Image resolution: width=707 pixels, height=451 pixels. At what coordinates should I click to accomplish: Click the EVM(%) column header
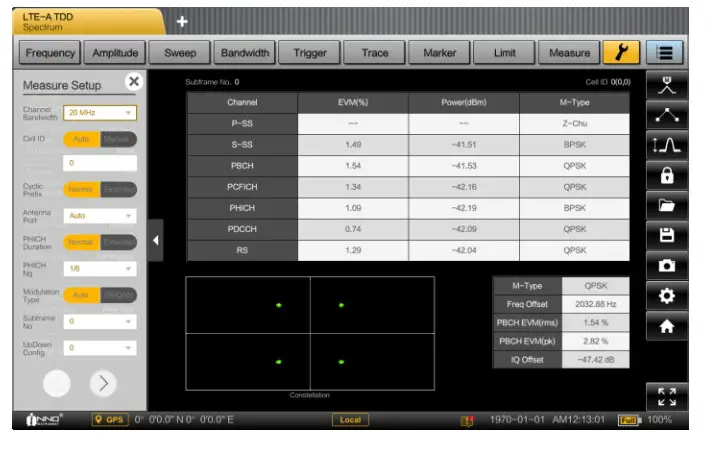pos(353,103)
